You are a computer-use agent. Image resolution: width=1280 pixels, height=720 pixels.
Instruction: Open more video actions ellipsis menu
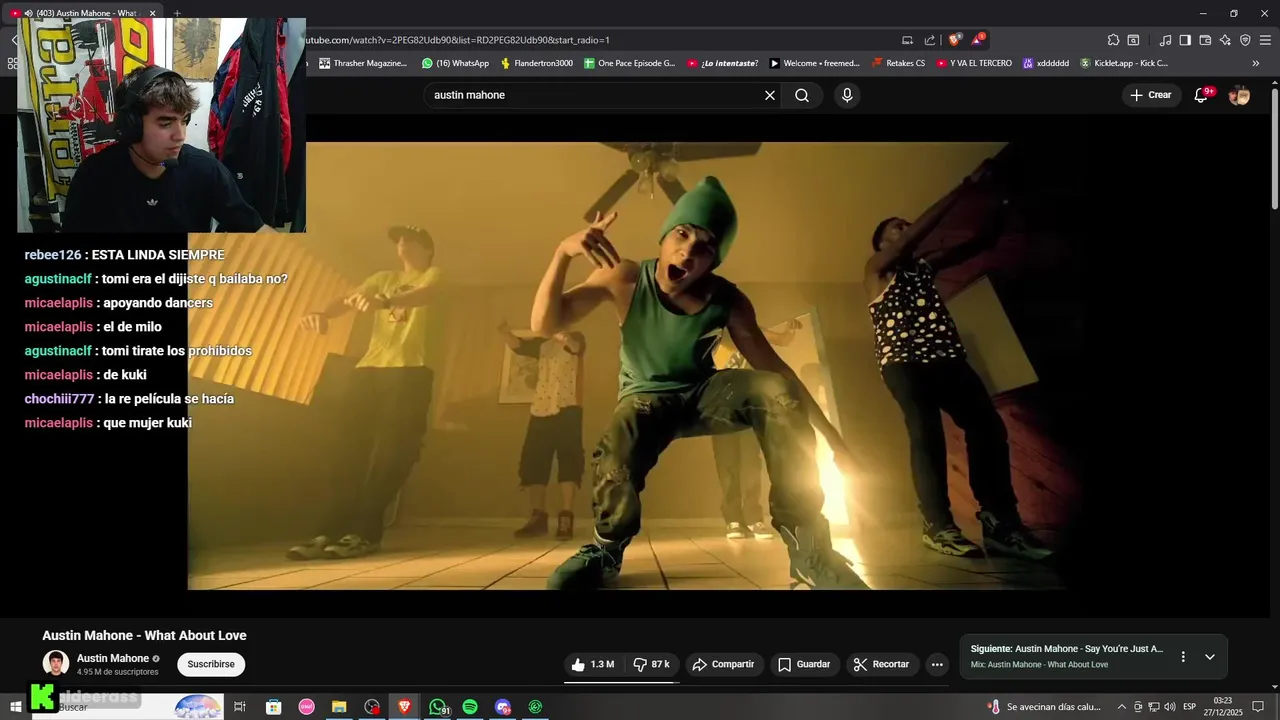point(937,664)
